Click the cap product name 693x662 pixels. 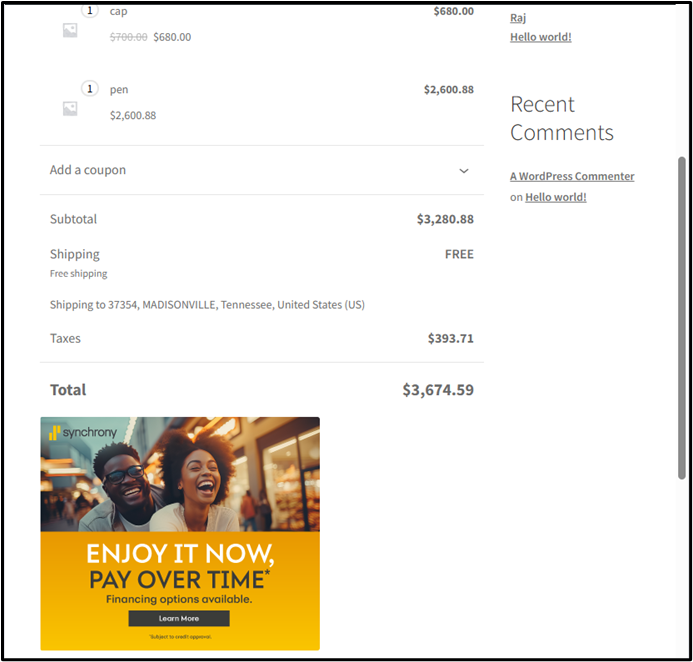(119, 11)
